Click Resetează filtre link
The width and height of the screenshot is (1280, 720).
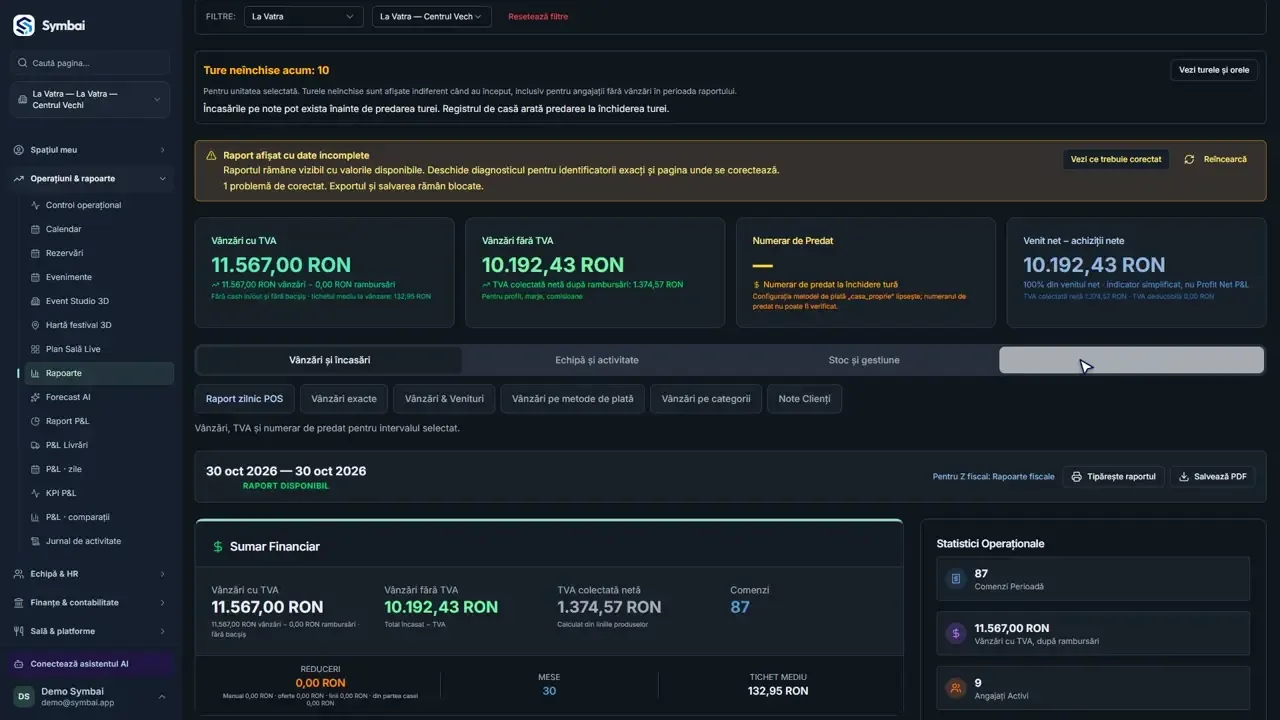click(538, 17)
